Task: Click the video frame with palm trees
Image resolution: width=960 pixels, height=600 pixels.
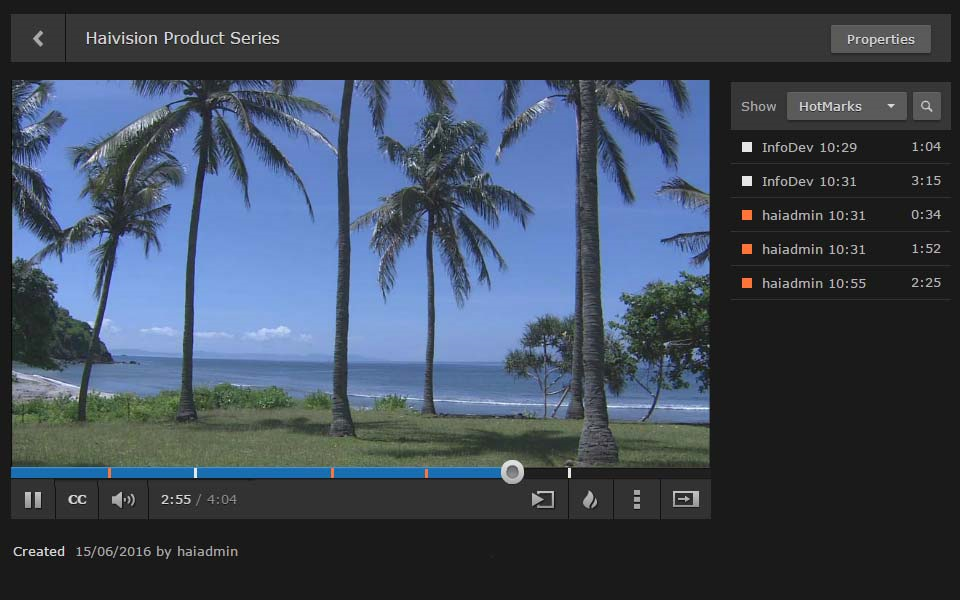Action: pyautogui.click(x=360, y=270)
